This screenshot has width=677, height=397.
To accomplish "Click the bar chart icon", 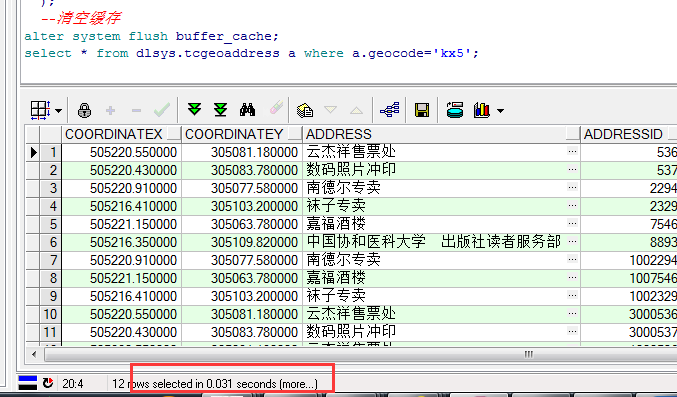I will [481, 110].
